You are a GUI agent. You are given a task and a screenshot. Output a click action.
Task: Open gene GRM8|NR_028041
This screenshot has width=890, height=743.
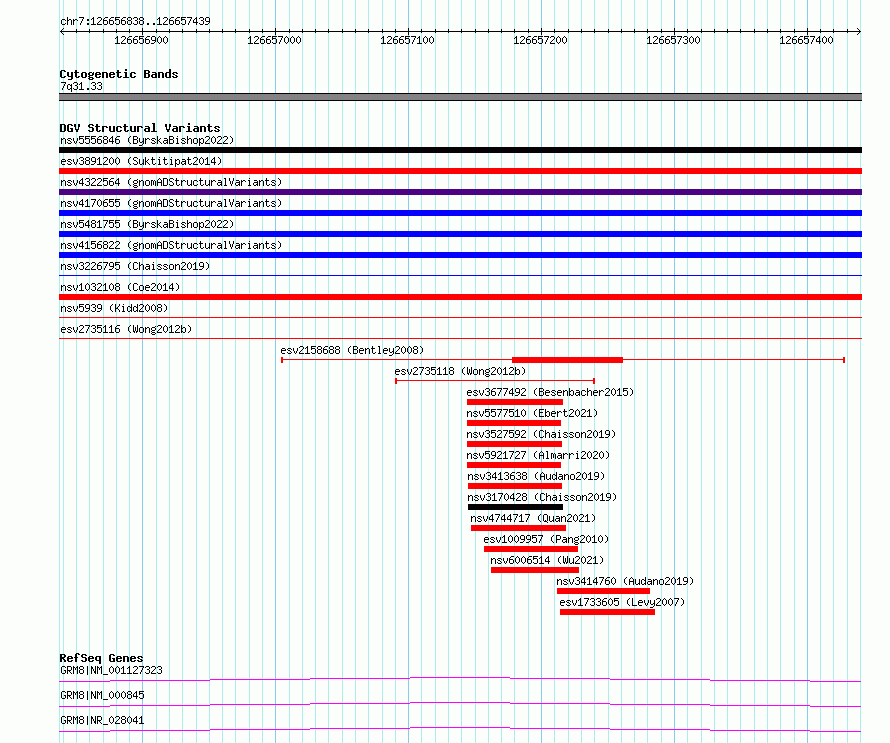tap(102, 720)
